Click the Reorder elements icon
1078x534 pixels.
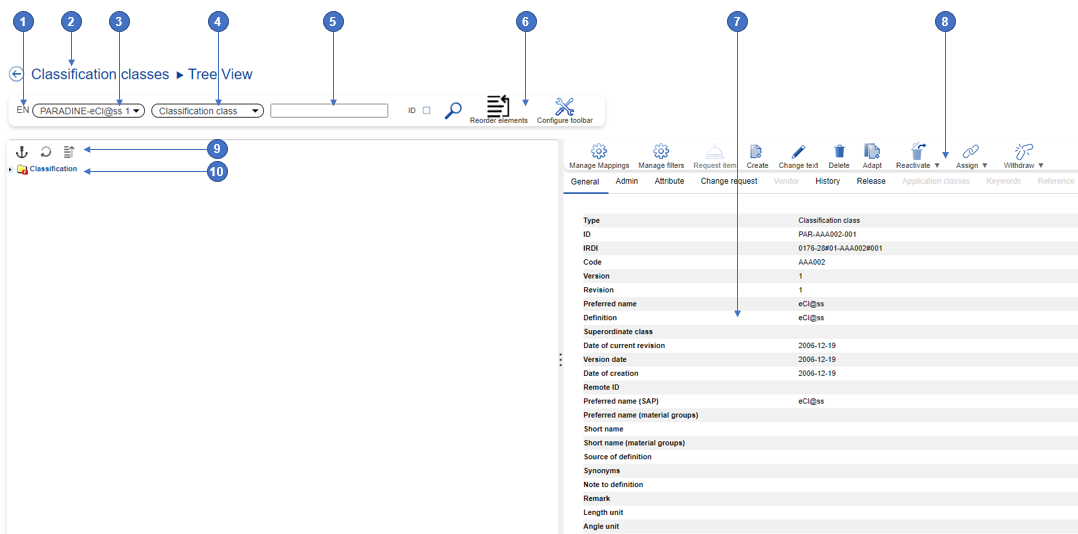(x=498, y=106)
